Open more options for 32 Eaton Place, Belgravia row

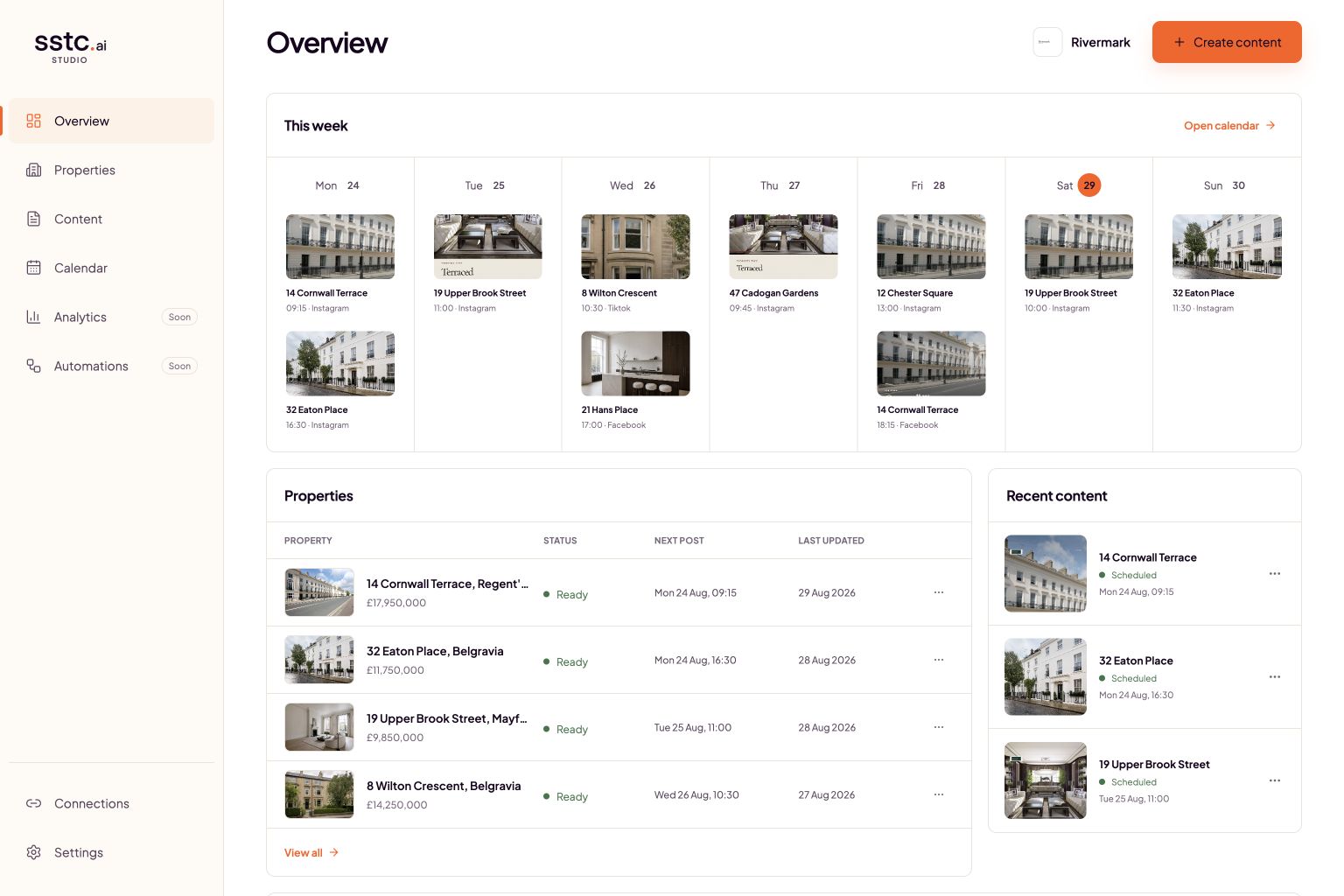point(939,660)
